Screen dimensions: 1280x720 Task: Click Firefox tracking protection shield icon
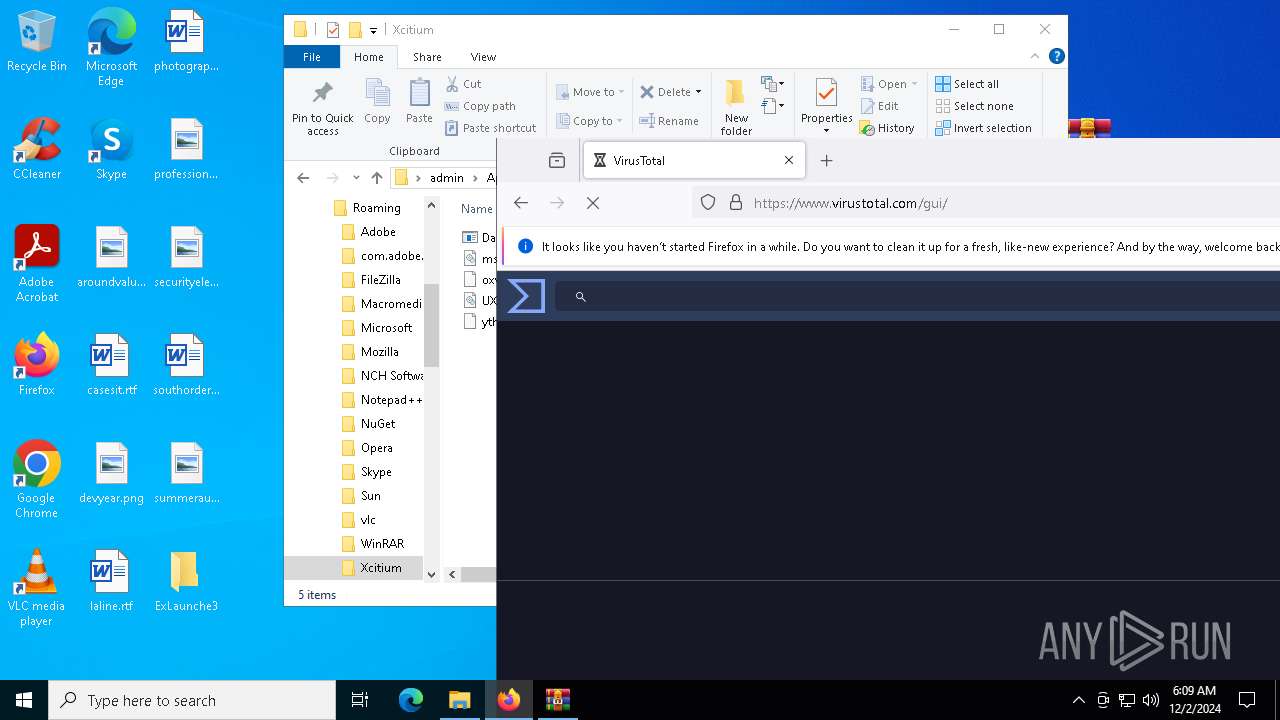pyautogui.click(x=708, y=203)
